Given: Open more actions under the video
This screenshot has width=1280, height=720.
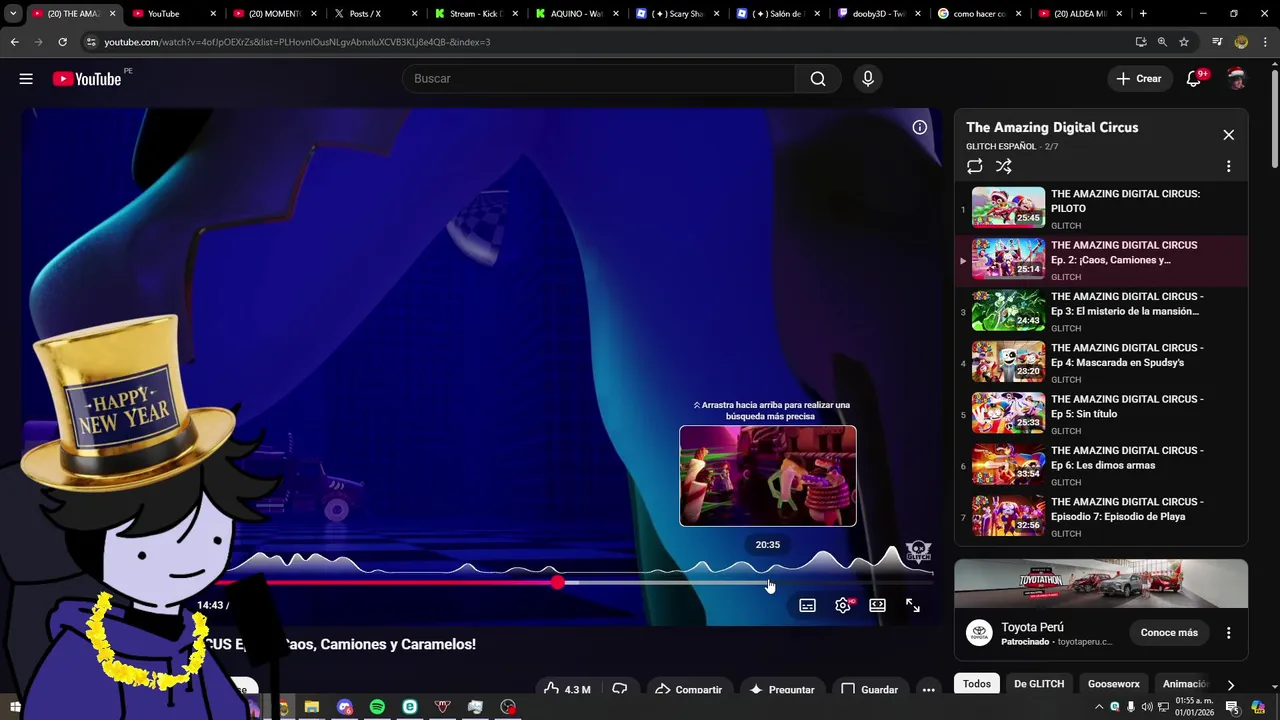Looking at the screenshot, I should [x=929, y=689].
